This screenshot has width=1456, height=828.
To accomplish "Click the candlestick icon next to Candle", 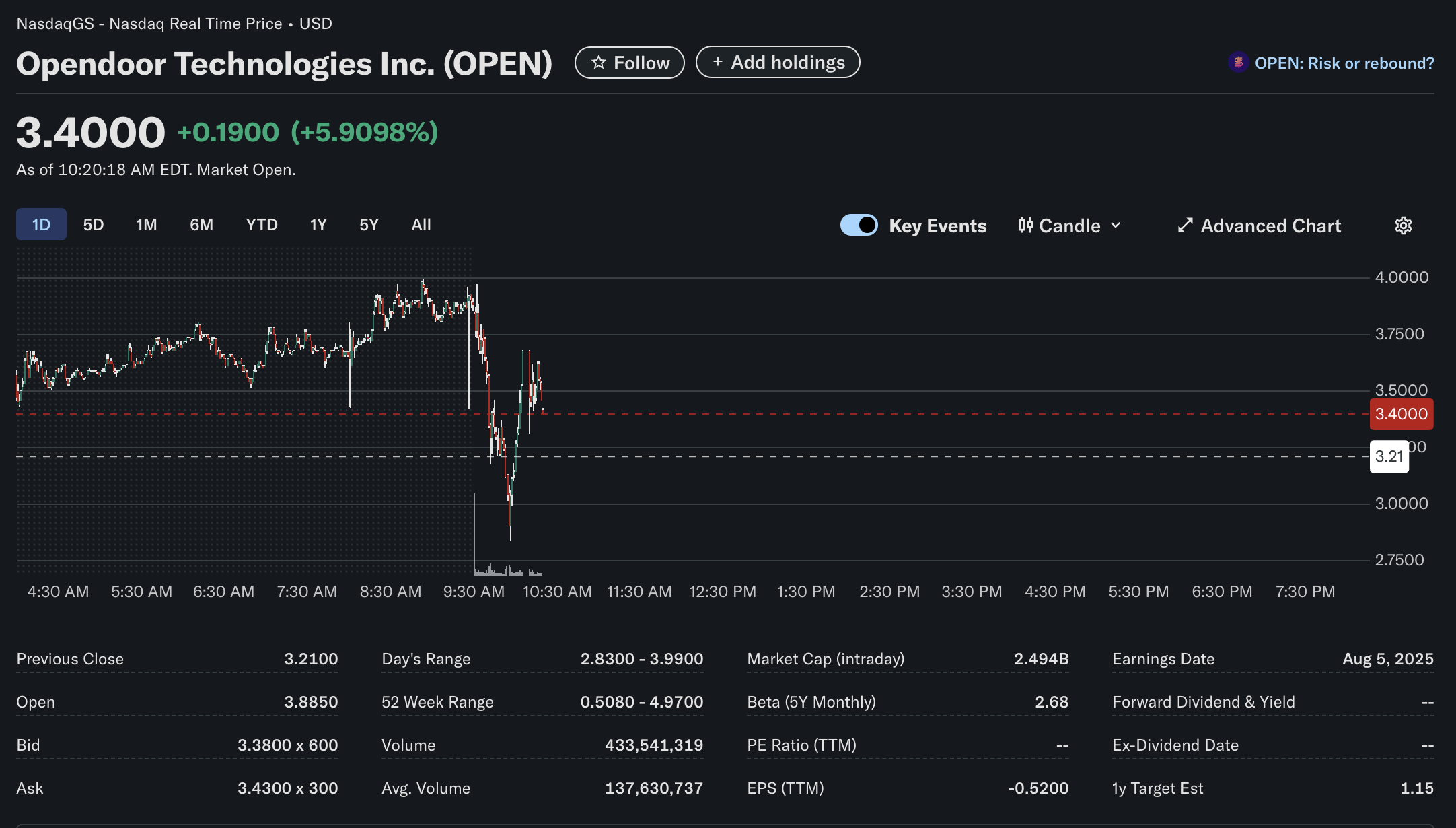I will 1025,226.
